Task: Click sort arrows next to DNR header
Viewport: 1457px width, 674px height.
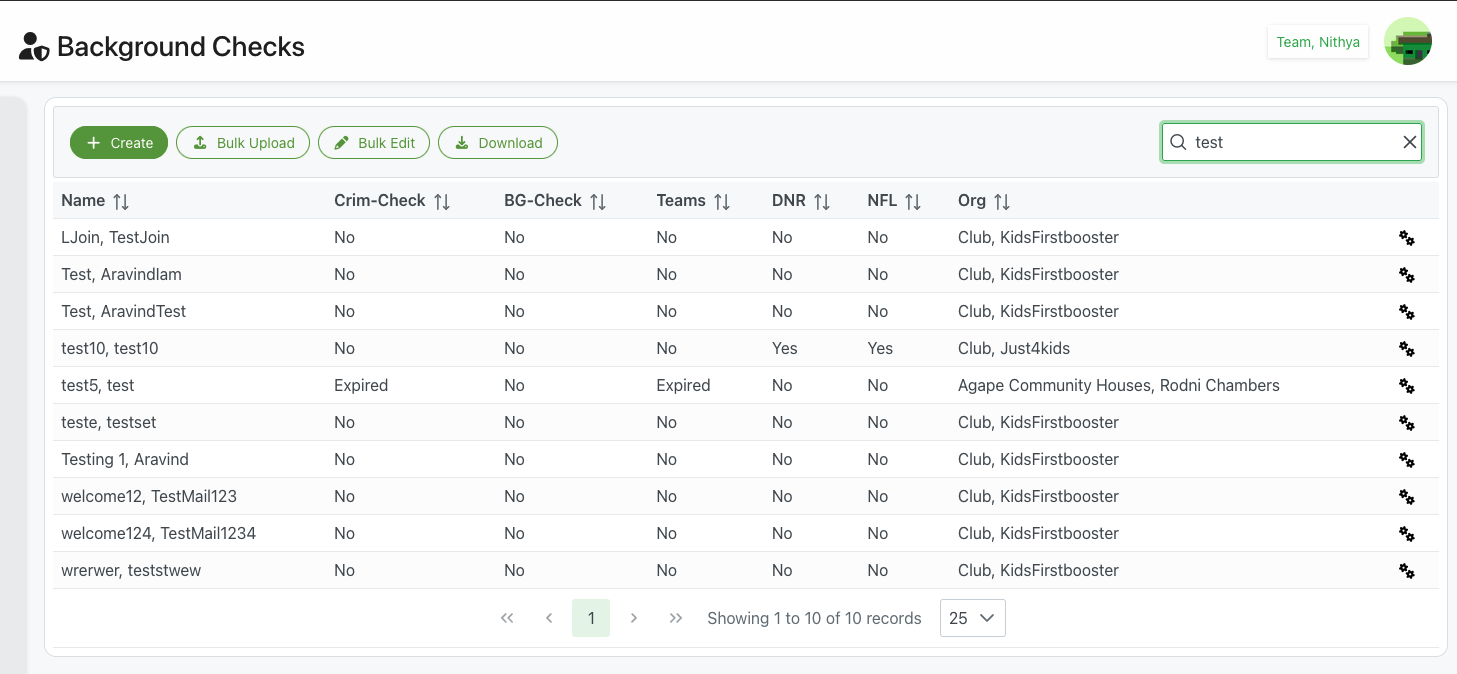Action: [x=822, y=201]
